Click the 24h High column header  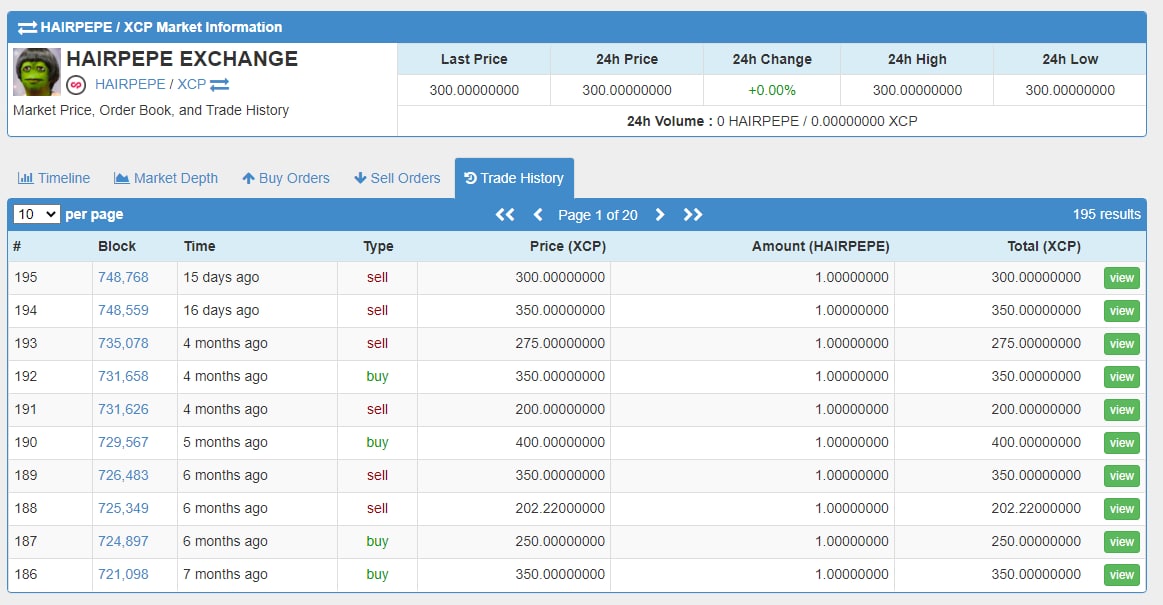[x=917, y=59]
